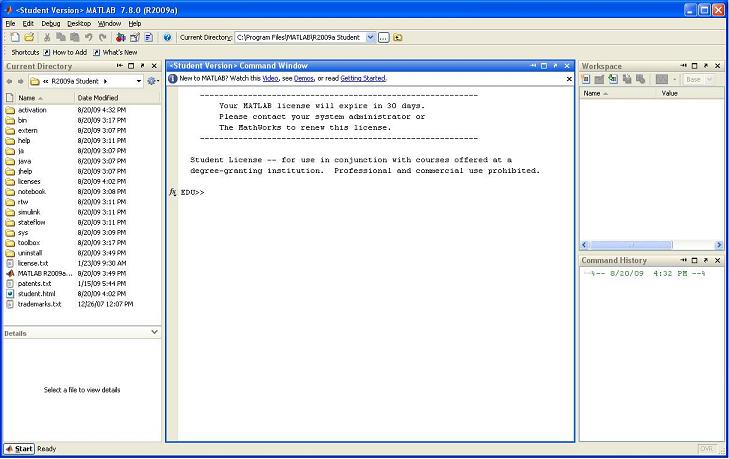
Task: Open Profiler via toolbar icon
Action: (x=149, y=37)
